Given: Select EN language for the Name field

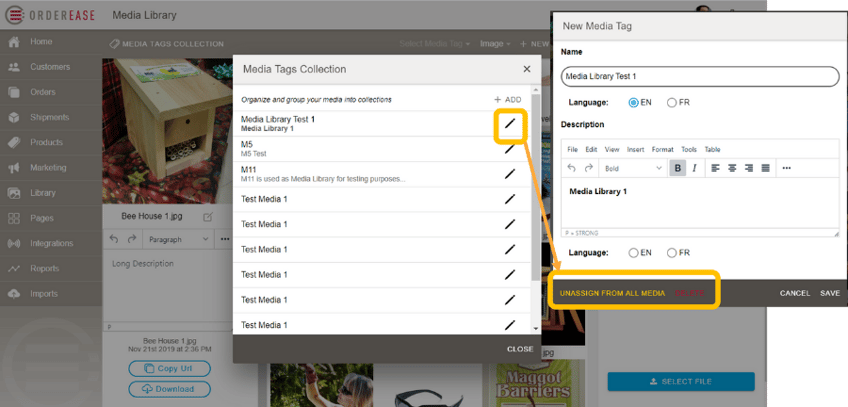Looking at the screenshot, I should (x=634, y=102).
